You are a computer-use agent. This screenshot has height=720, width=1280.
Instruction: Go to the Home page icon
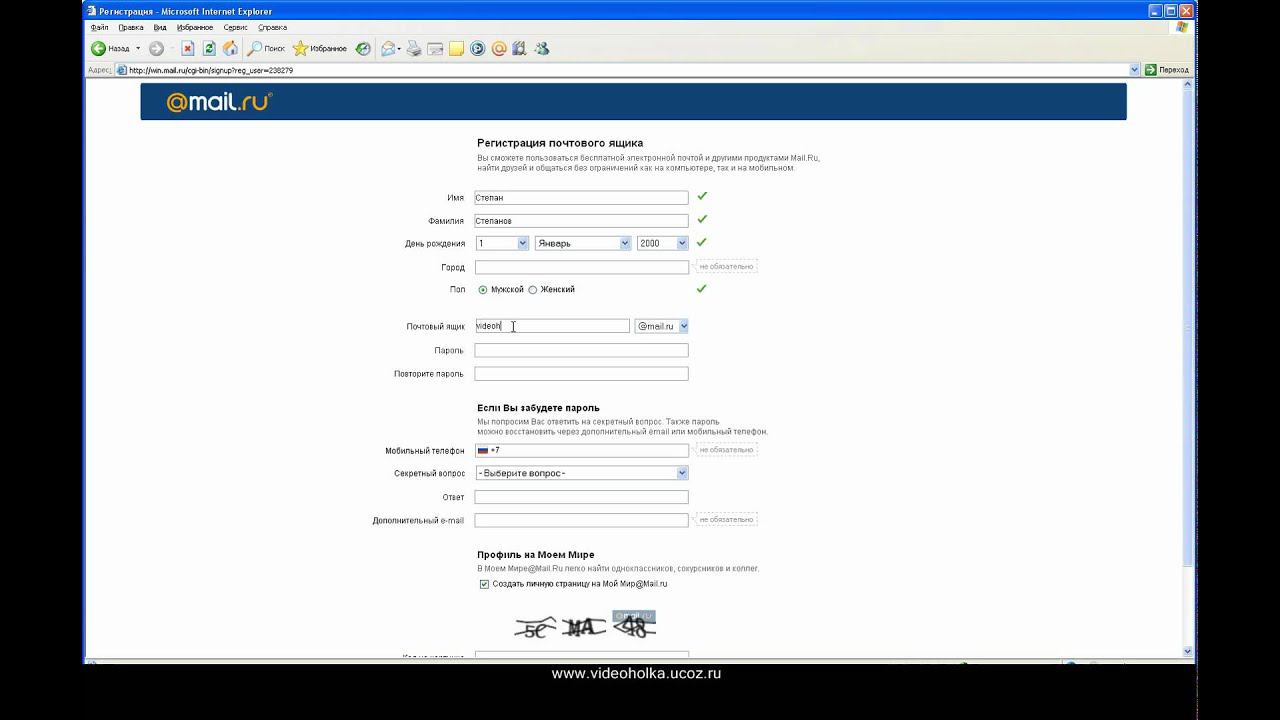click(231, 48)
